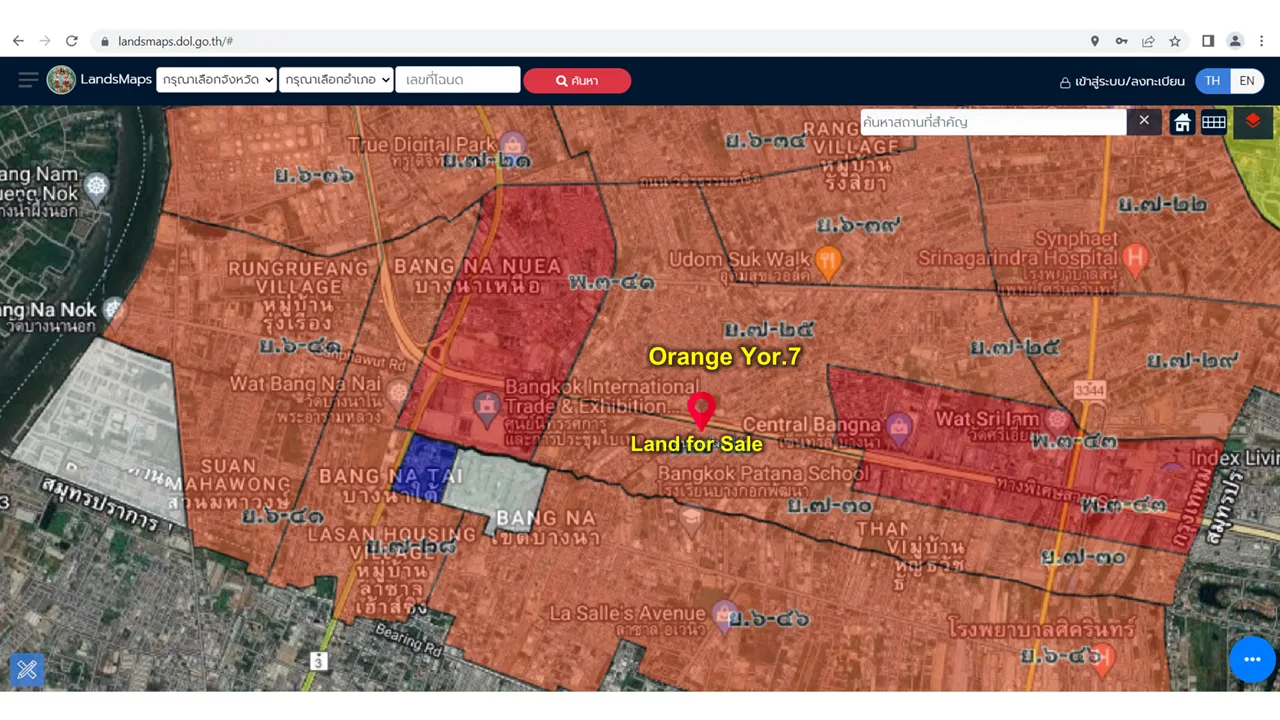Open the district selection dropdown

[x=336, y=80]
